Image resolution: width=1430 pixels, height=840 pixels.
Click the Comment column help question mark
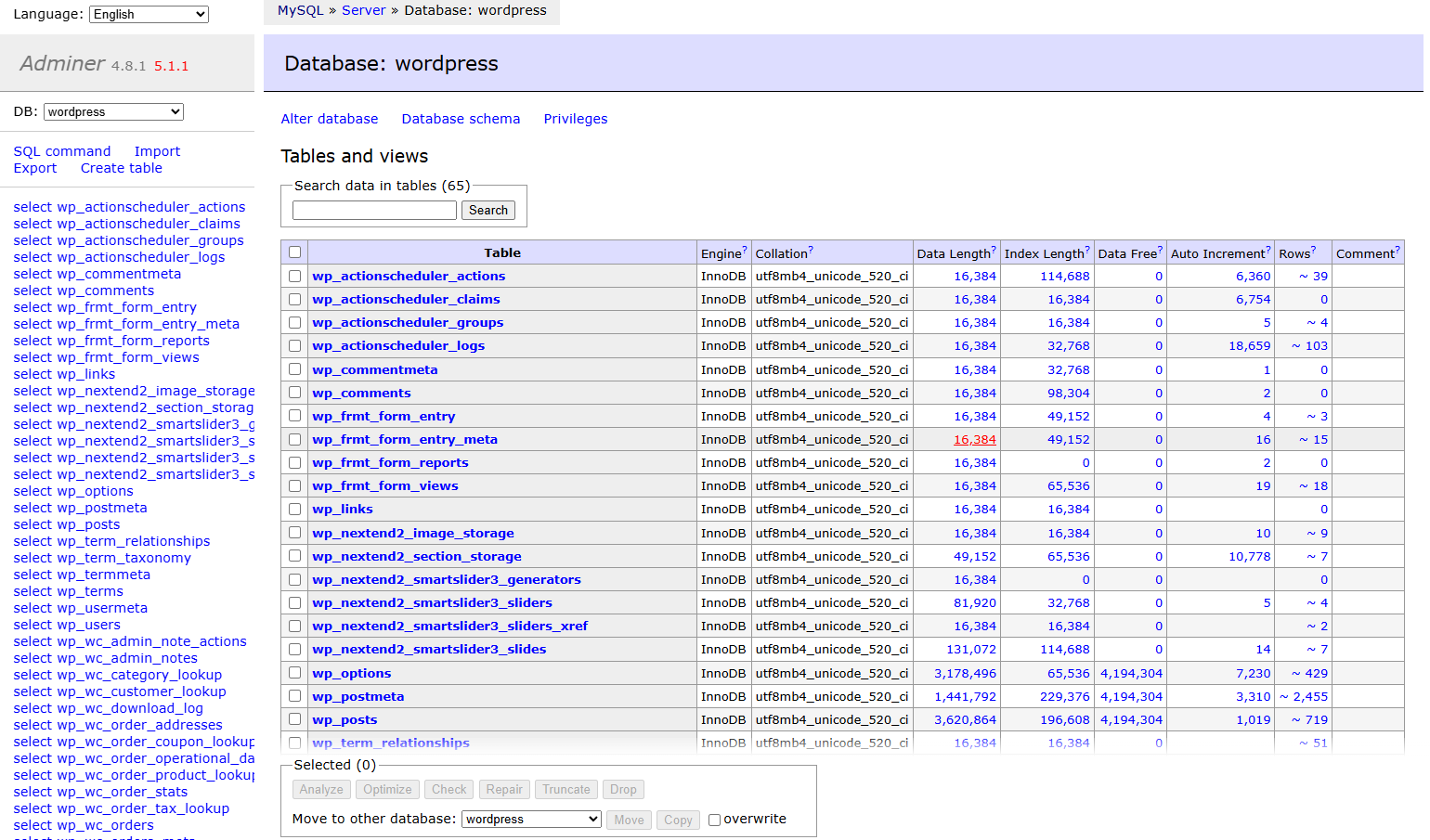coord(1397,251)
